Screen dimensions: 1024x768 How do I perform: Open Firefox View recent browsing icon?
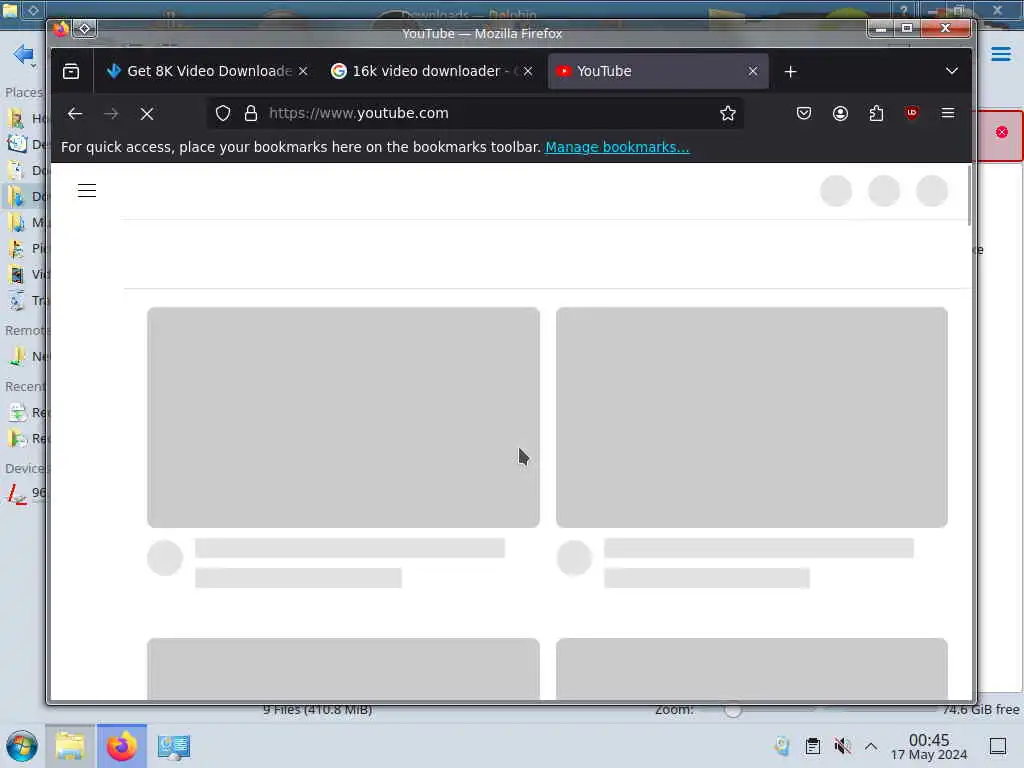pyautogui.click(x=71, y=71)
